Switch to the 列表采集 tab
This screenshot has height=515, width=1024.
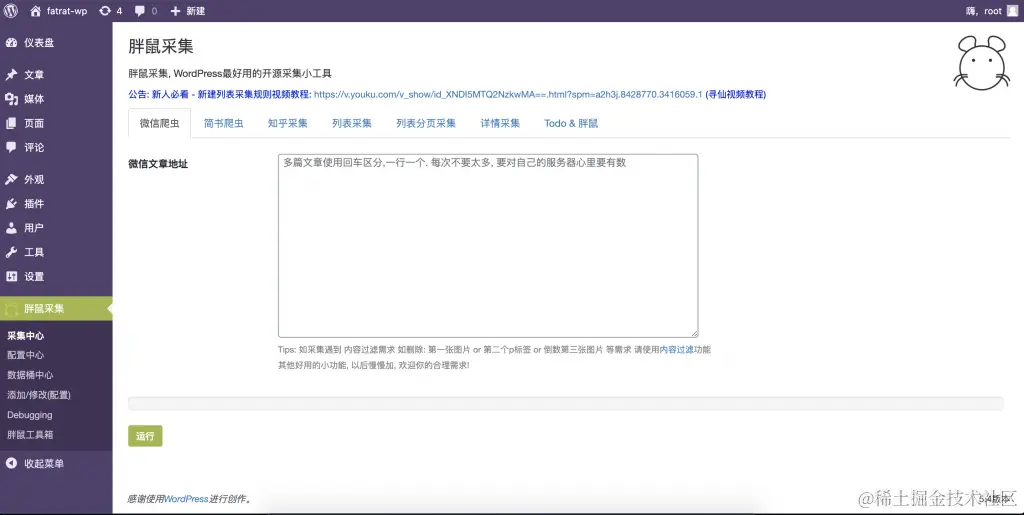(x=351, y=123)
